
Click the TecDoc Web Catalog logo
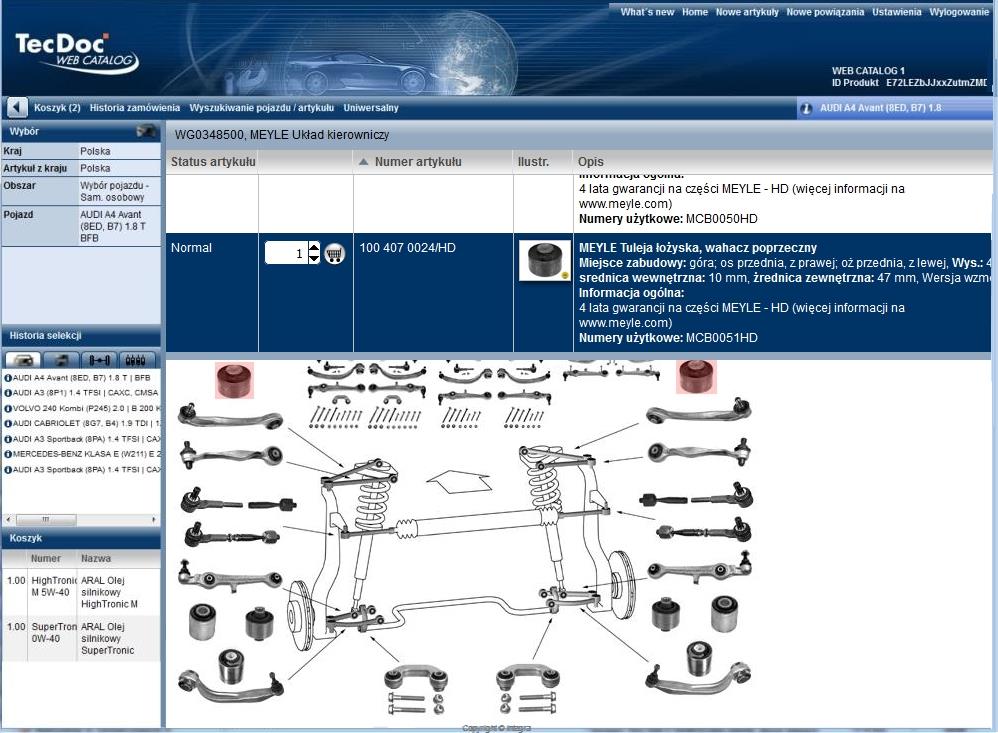tap(76, 53)
